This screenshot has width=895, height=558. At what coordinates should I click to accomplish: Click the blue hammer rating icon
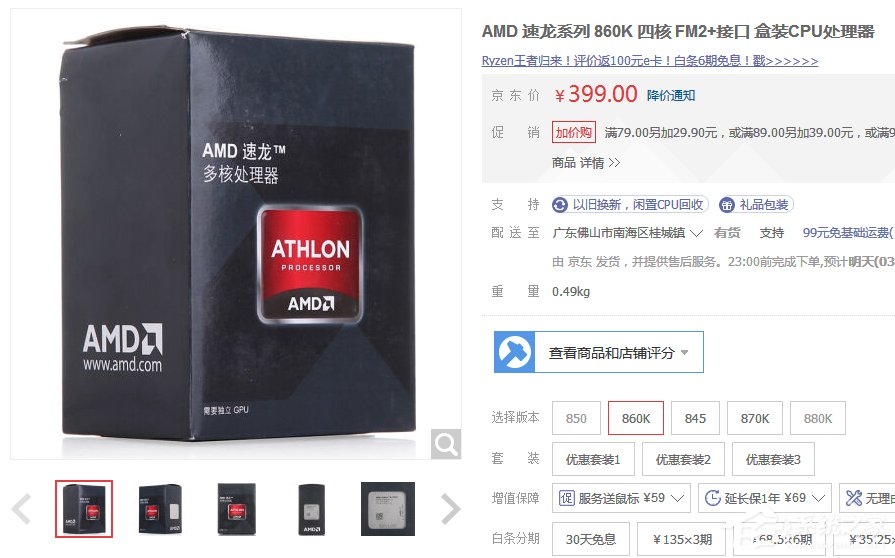pos(514,352)
